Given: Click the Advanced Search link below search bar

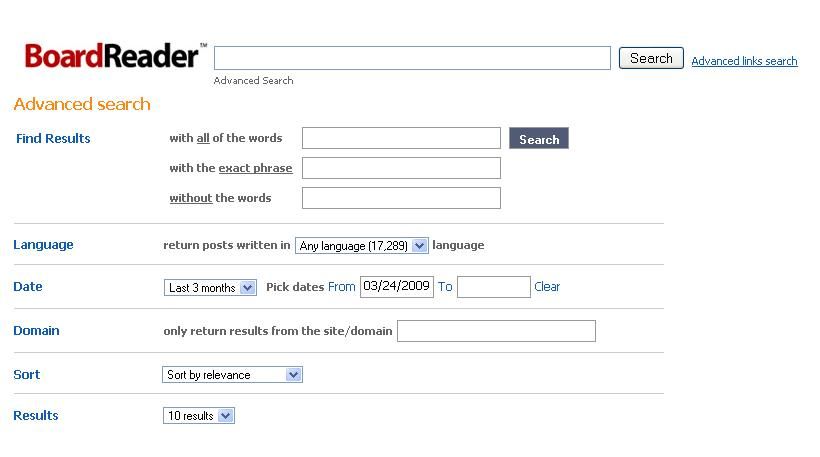Looking at the screenshot, I should pyautogui.click(x=253, y=81).
